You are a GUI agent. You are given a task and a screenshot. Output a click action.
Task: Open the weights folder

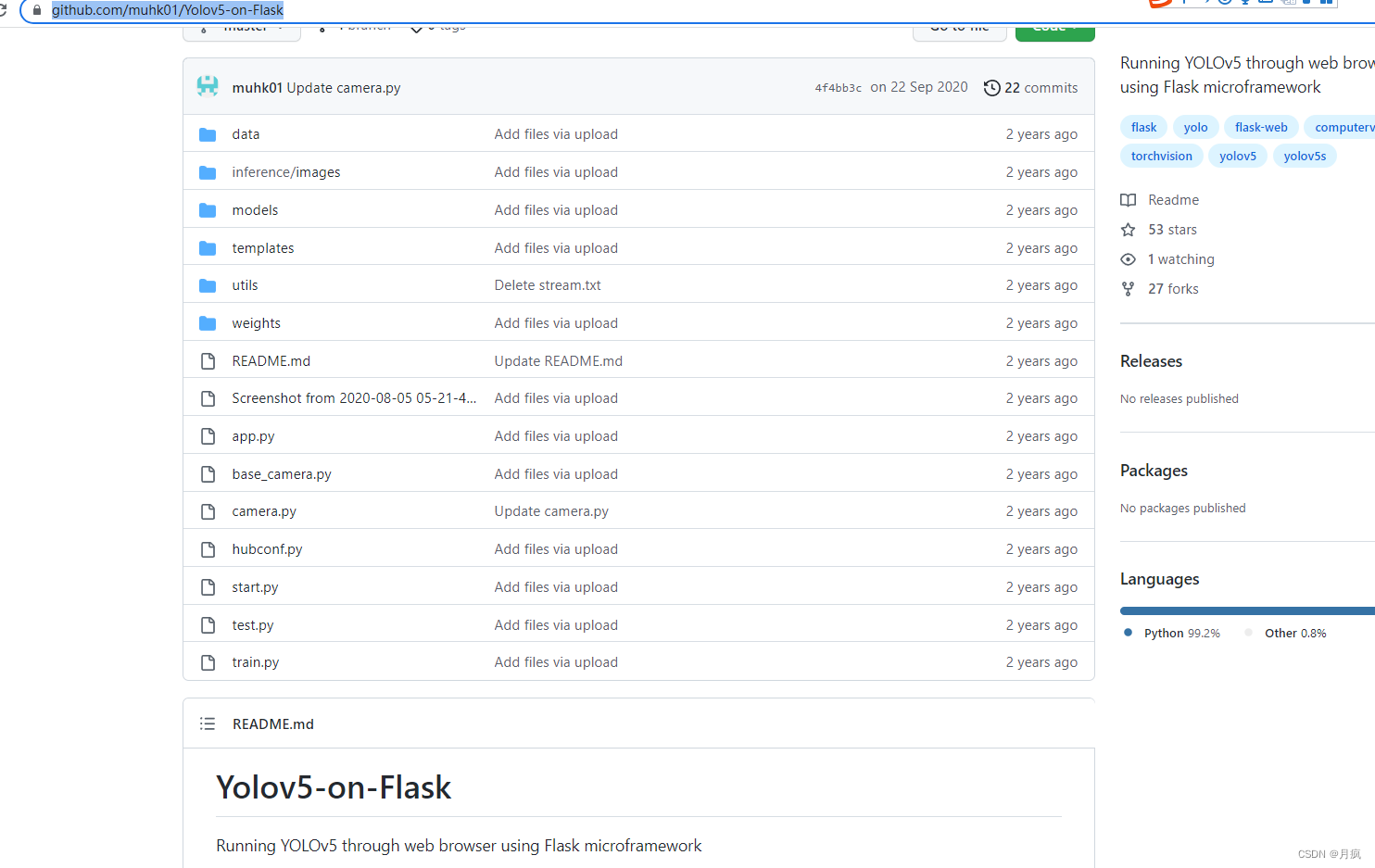(256, 323)
